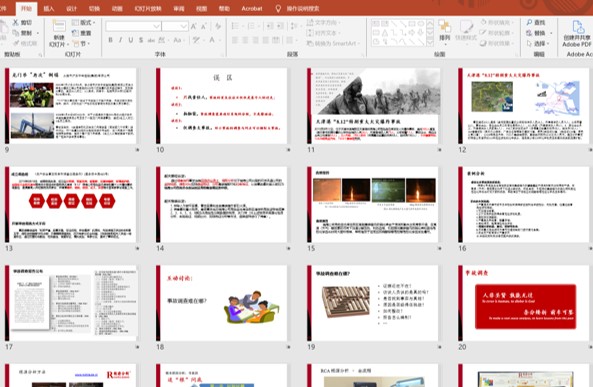Click the Align Text (对齐文本) button
Screen dimensions: 593x387
click(324, 33)
